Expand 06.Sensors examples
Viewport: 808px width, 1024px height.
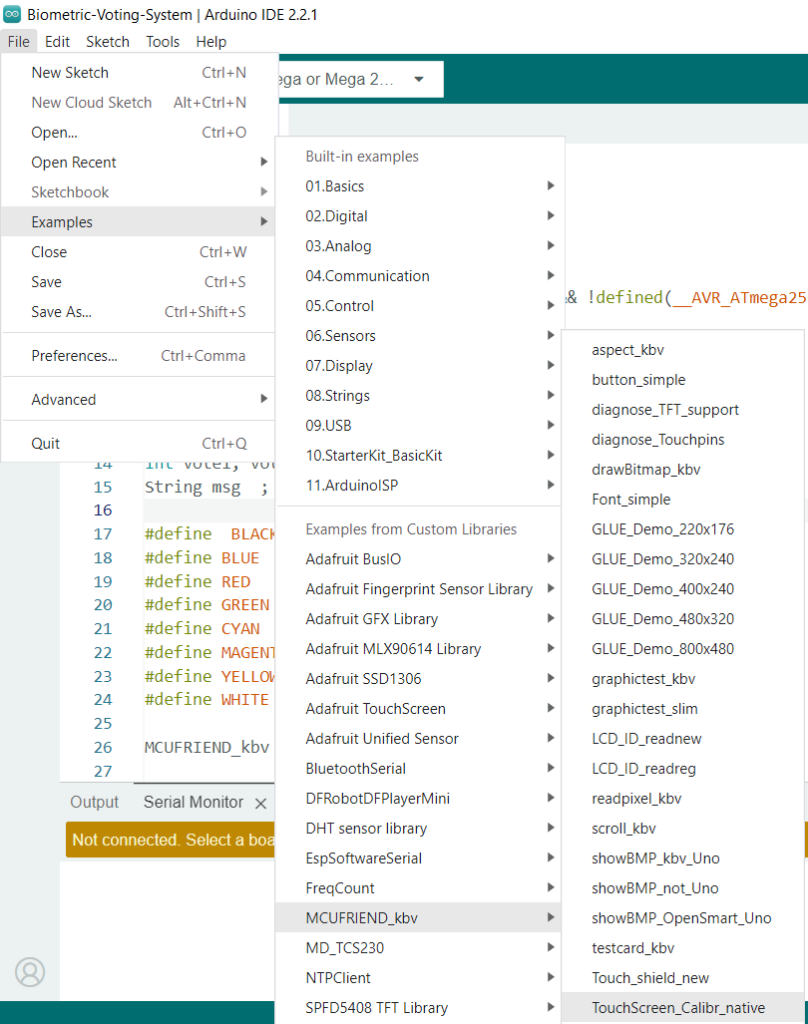point(419,336)
